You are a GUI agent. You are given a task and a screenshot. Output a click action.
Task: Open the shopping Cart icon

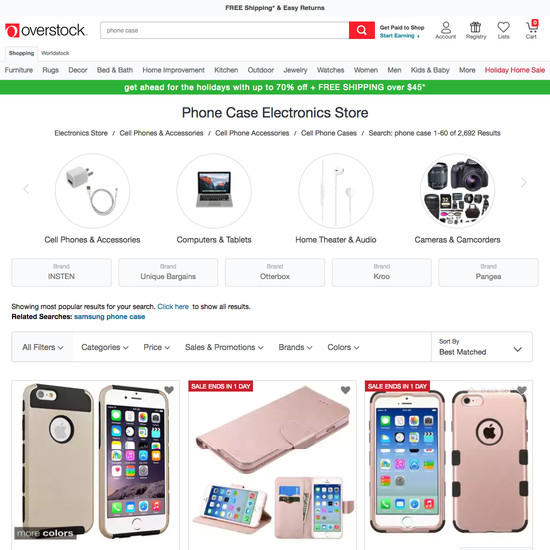531,29
